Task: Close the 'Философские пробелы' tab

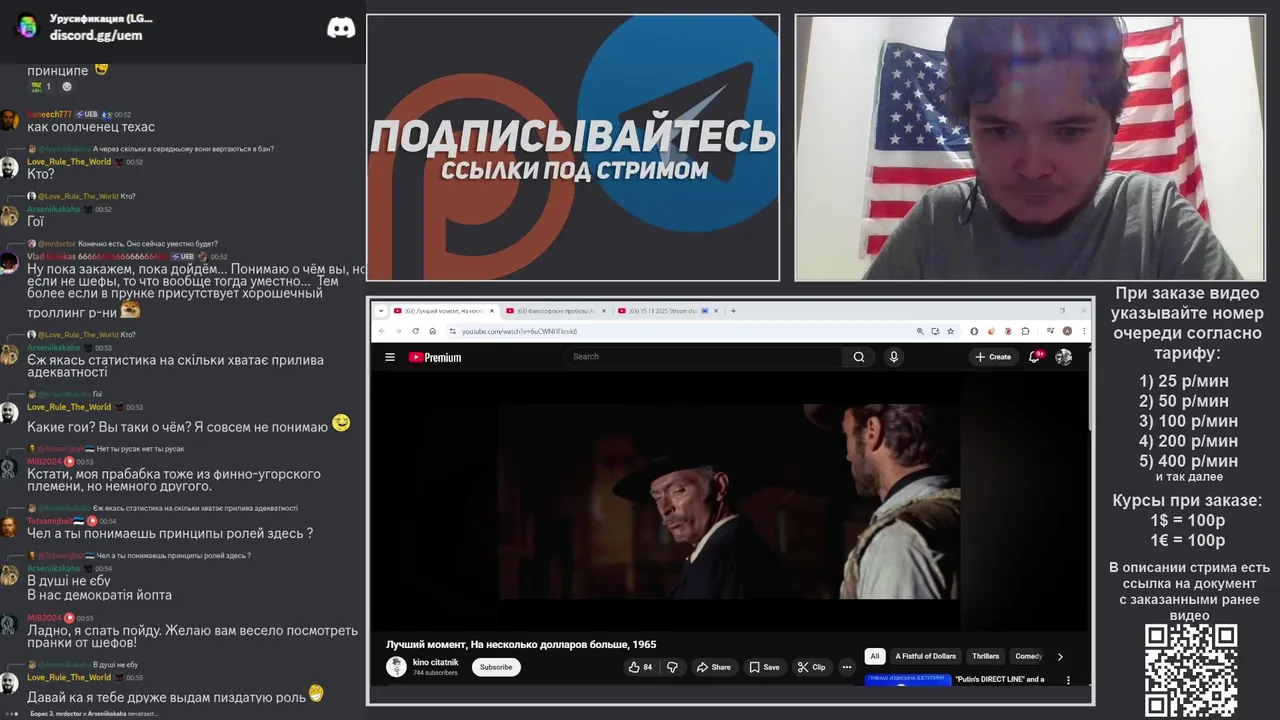Action: point(604,311)
